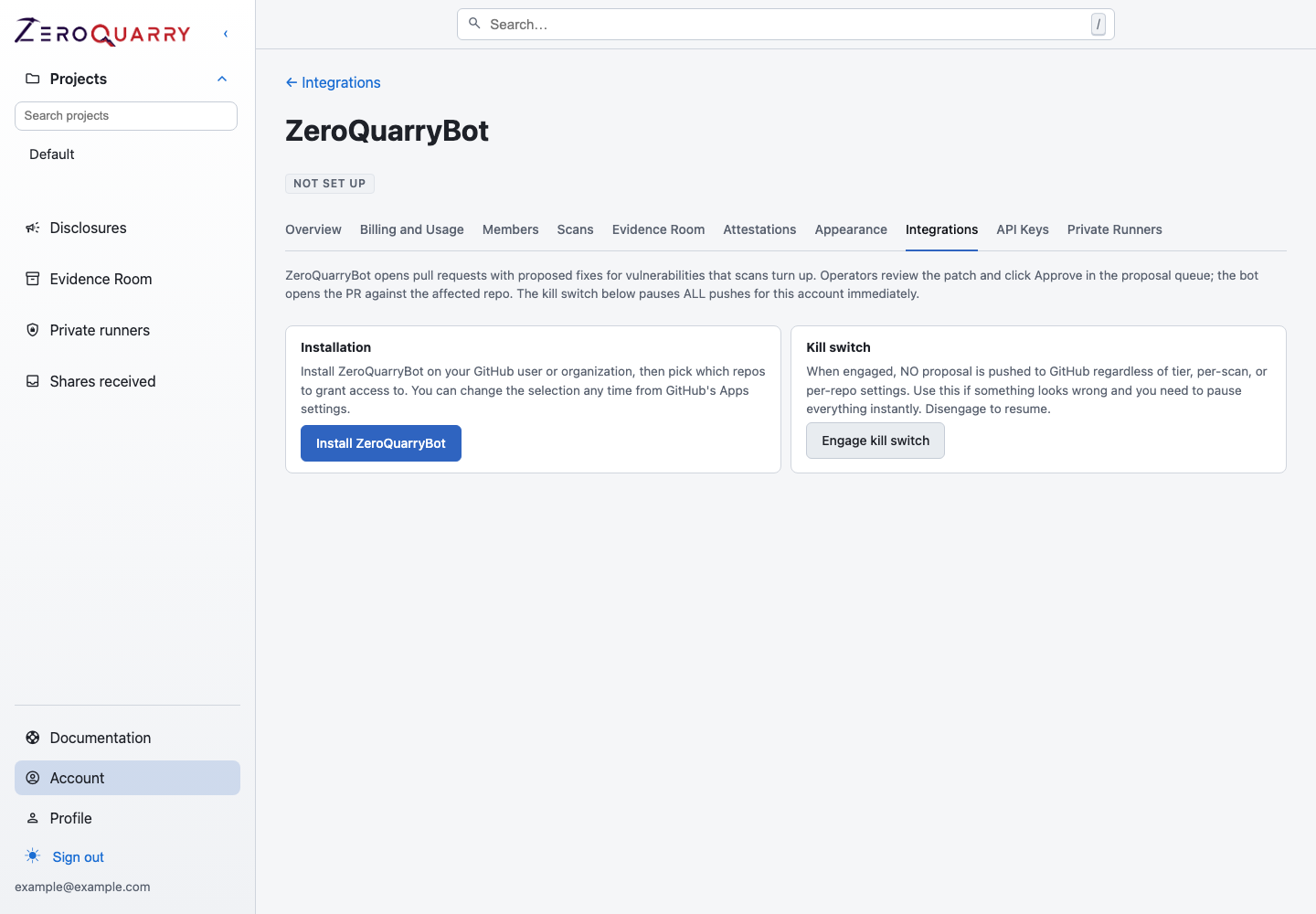Select the Integrations tab

click(x=941, y=229)
